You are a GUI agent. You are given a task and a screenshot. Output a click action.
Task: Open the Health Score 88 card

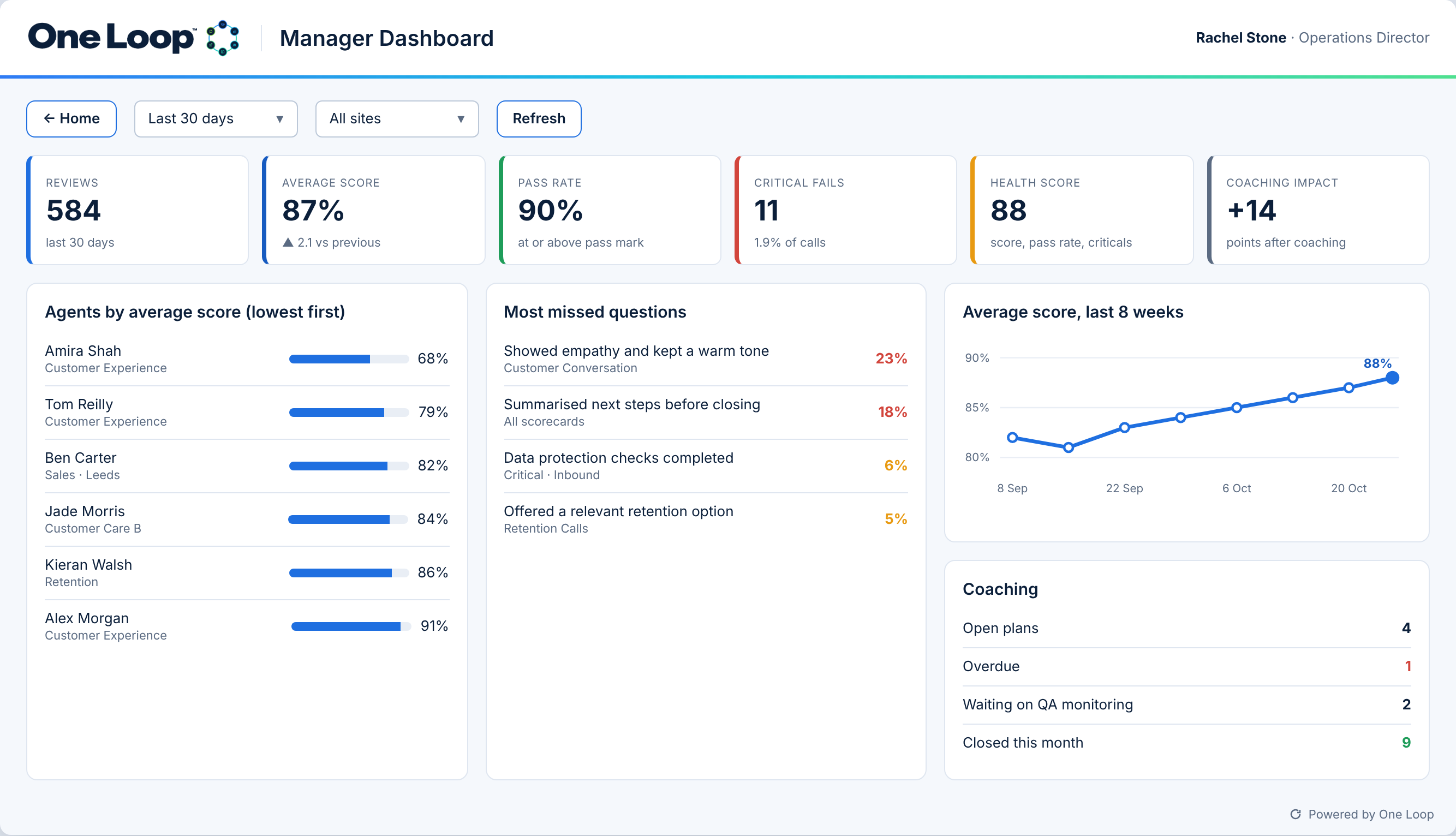[x=1082, y=210]
